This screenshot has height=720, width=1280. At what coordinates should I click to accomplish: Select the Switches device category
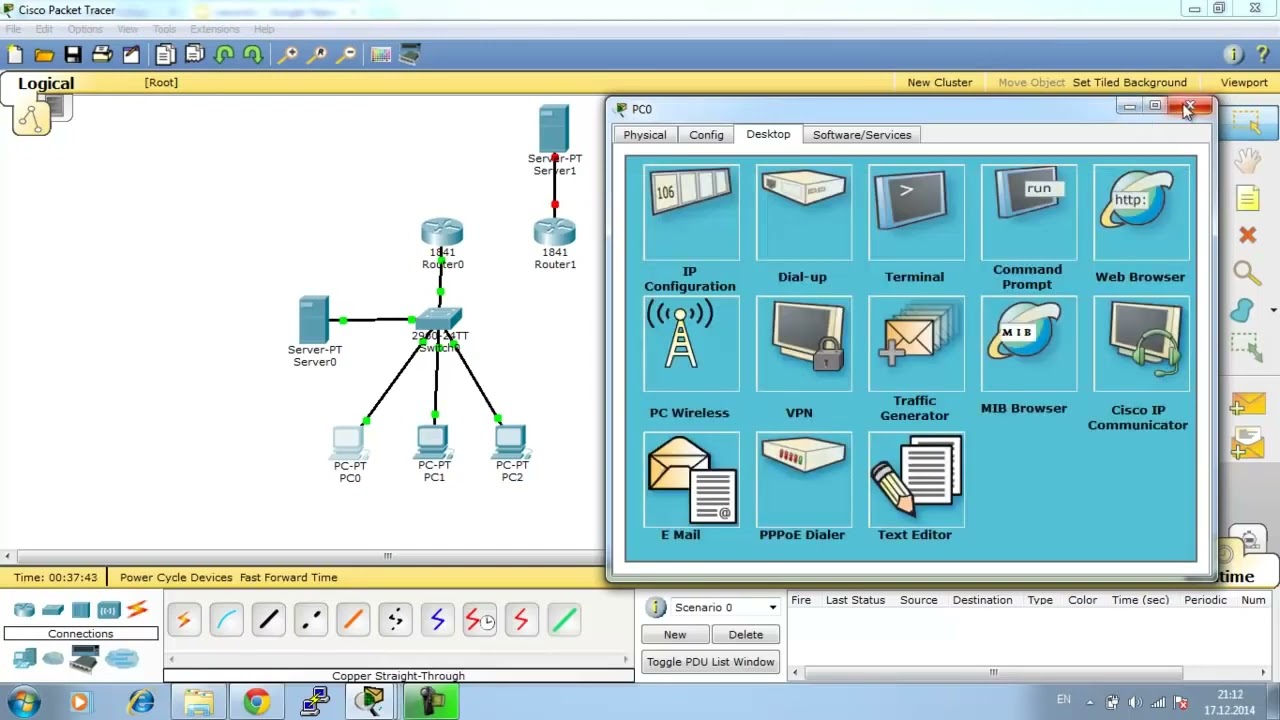53,610
